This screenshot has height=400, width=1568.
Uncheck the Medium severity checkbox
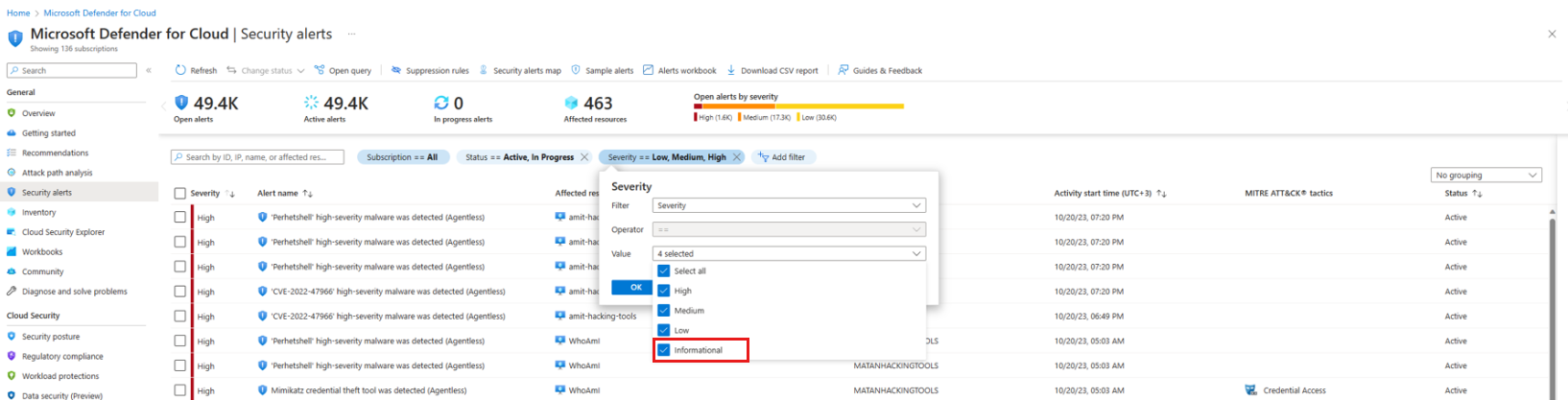click(x=663, y=311)
